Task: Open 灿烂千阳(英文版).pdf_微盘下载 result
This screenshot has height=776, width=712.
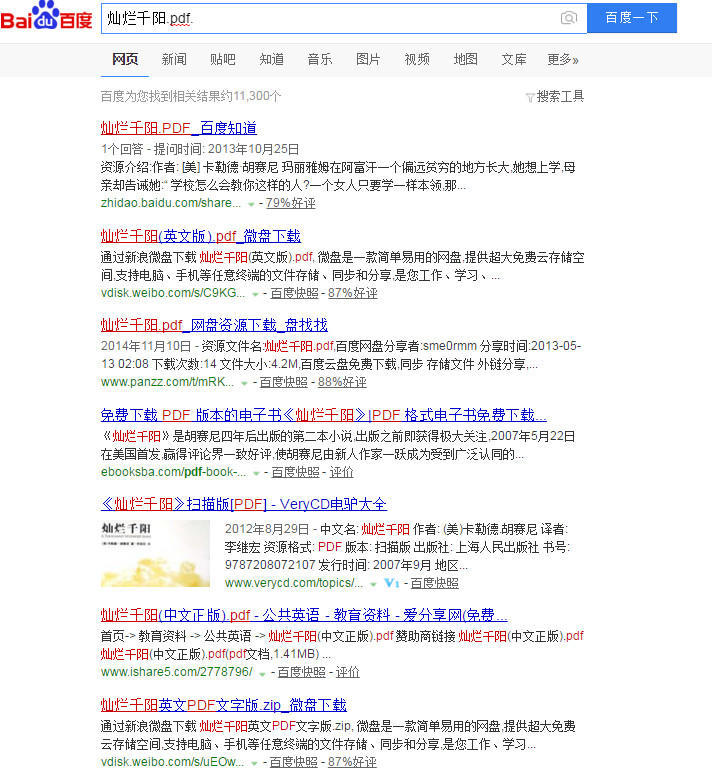Action: click(x=201, y=236)
